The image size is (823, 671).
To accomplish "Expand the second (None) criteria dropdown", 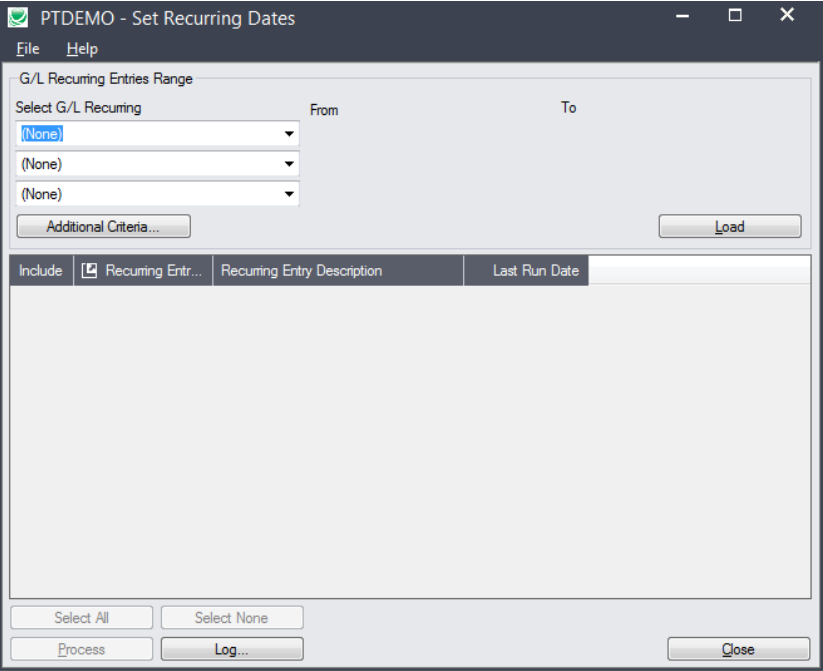I will point(289,164).
